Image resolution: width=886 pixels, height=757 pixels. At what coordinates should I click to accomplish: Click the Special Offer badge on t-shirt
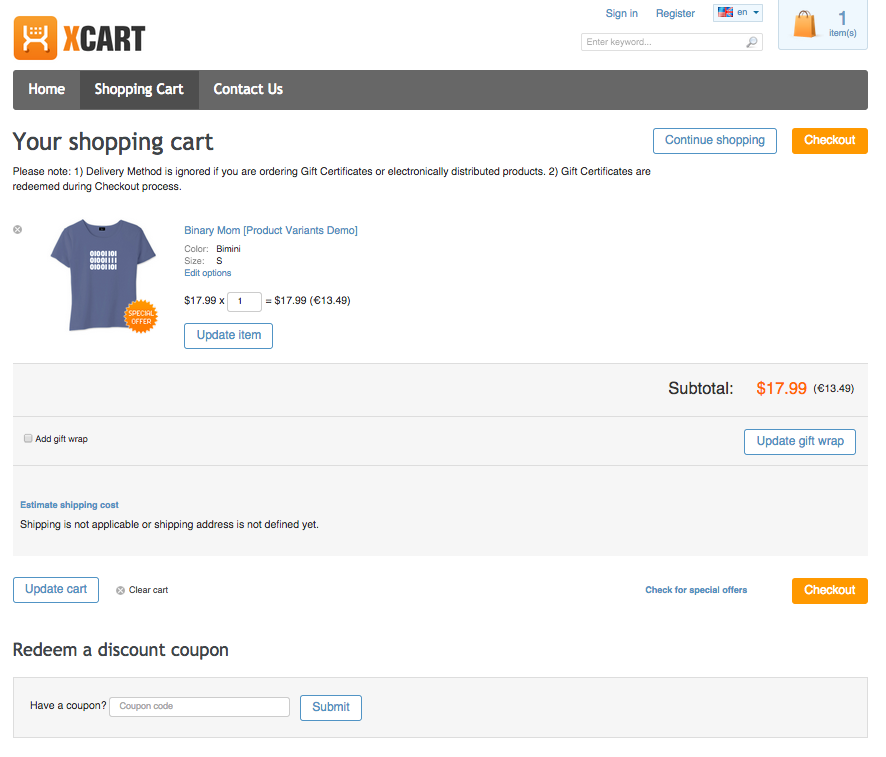141,316
